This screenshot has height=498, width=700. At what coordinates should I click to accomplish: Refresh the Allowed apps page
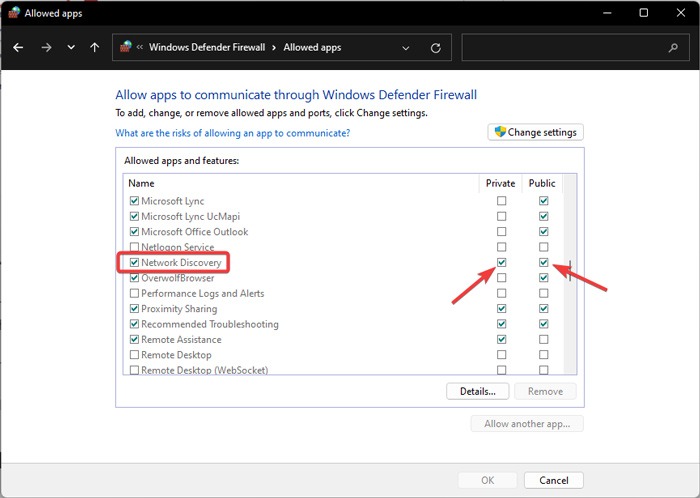pyautogui.click(x=436, y=48)
